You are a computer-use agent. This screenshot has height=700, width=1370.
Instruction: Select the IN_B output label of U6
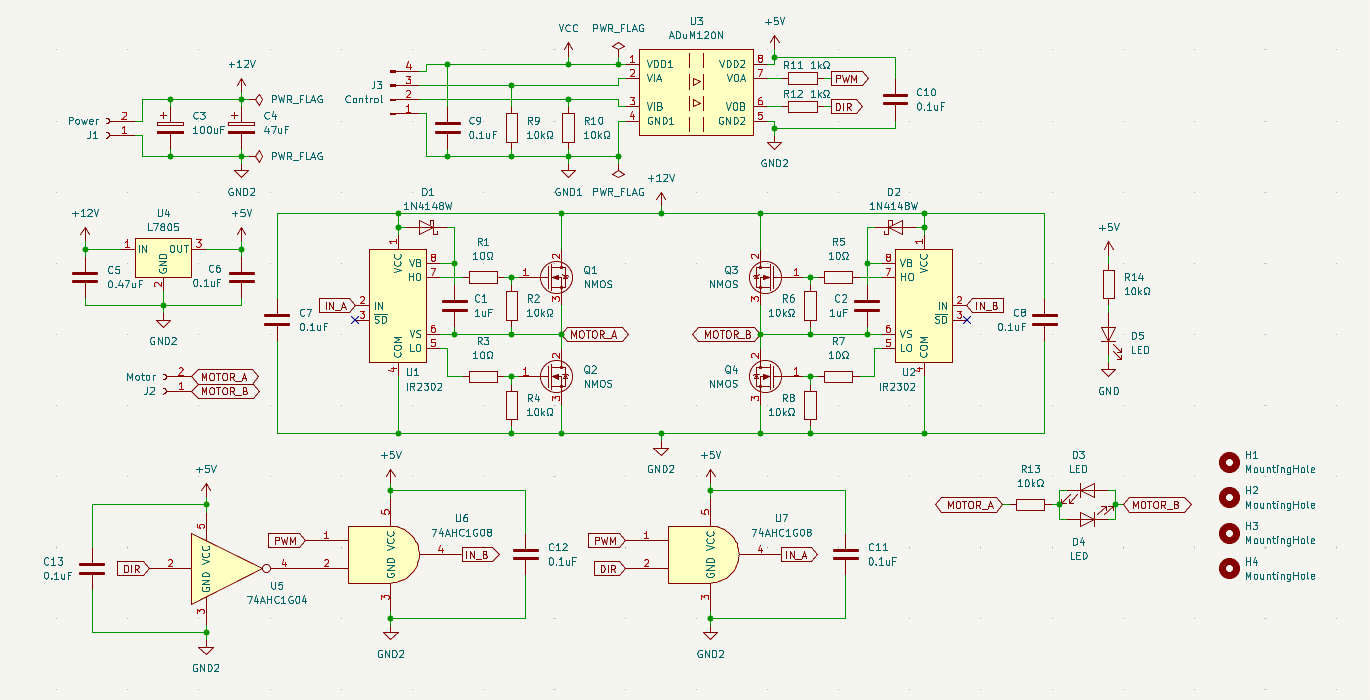pyautogui.click(x=479, y=555)
